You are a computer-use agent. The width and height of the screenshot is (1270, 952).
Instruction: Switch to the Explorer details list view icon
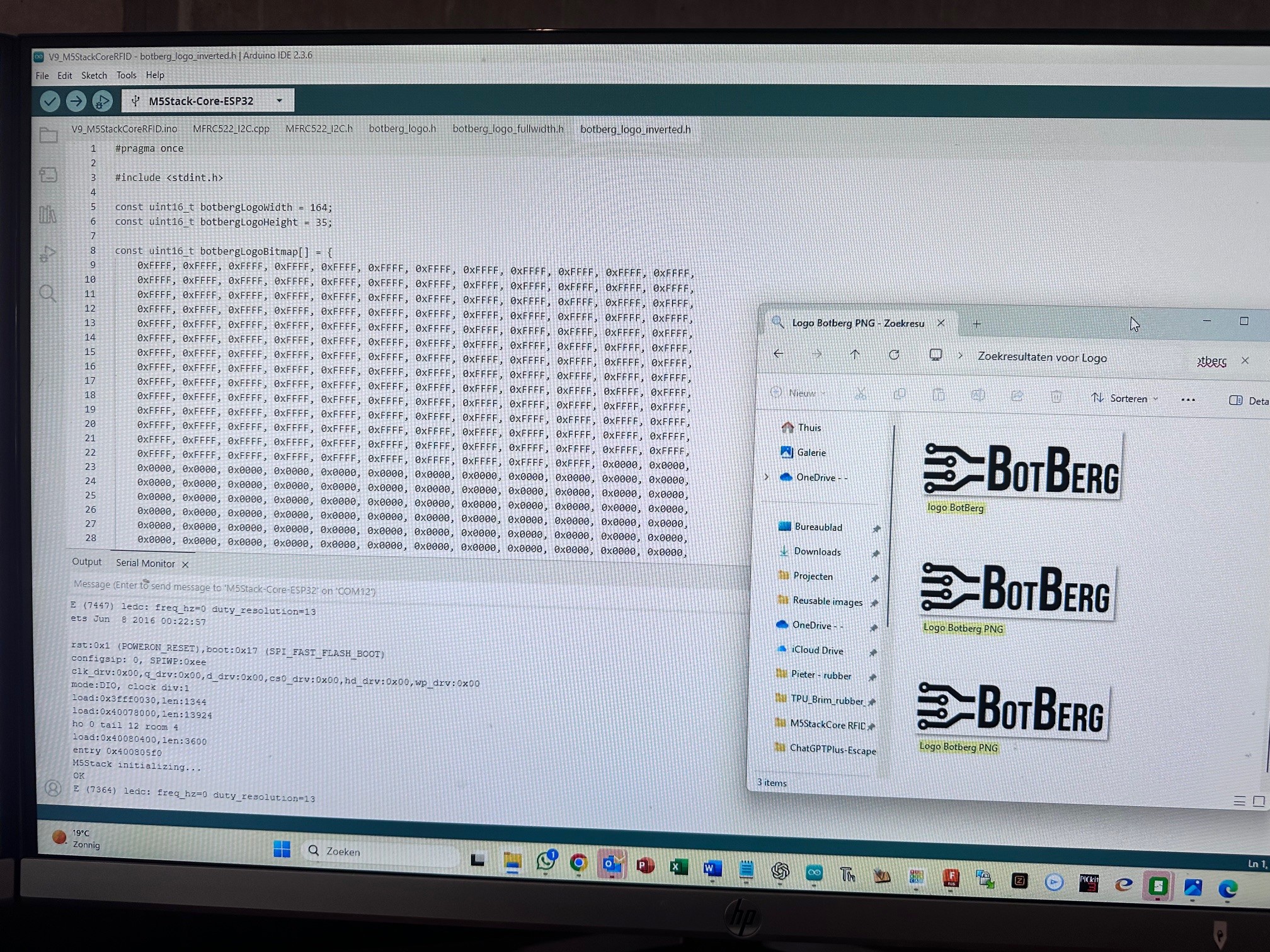tap(1239, 801)
